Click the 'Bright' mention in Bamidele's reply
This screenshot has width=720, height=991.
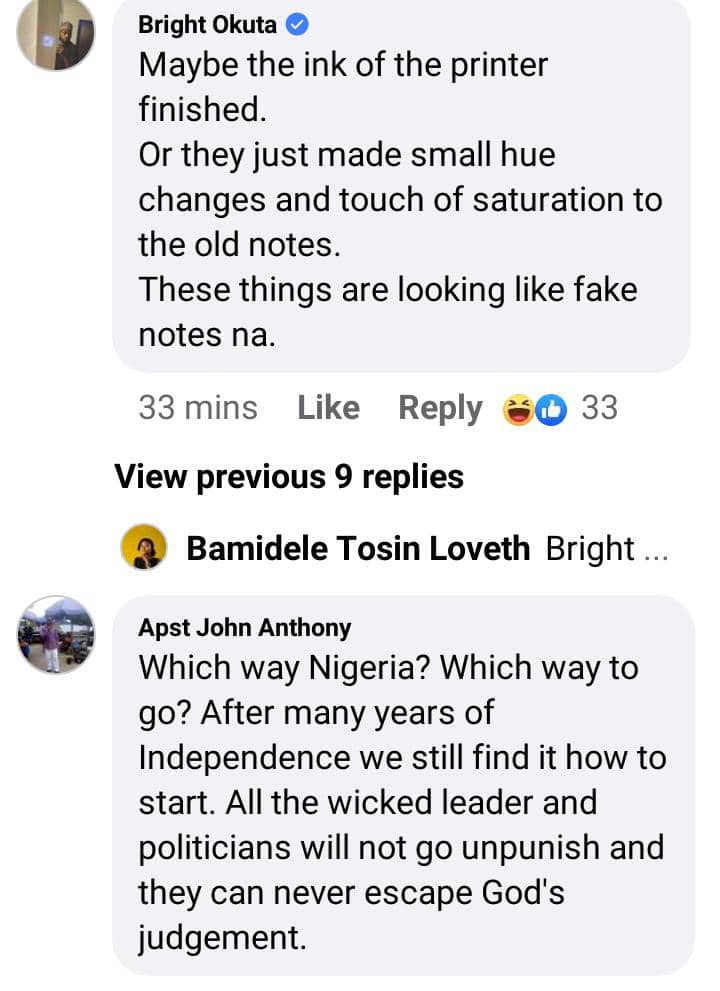(x=590, y=548)
